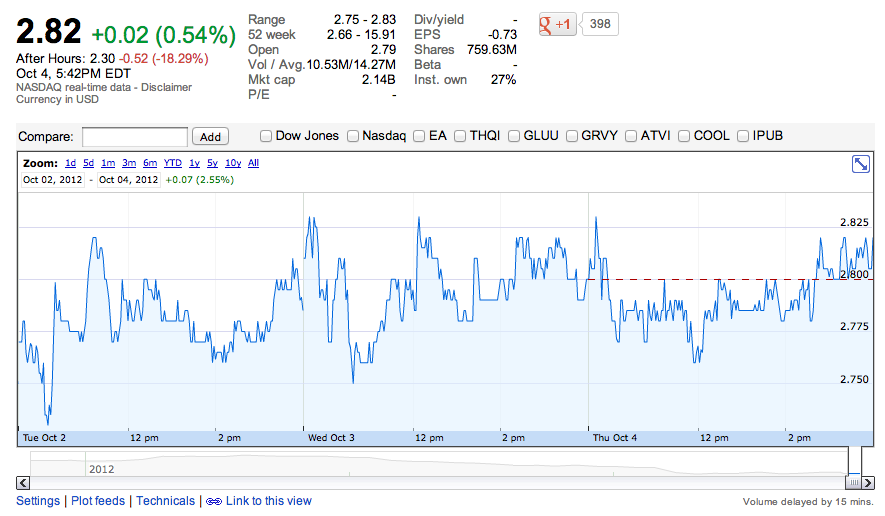Viewport: 885px width, 516px height.
Task: Click the chain icon for Link to this view
Action: click(x=213, y=501)
